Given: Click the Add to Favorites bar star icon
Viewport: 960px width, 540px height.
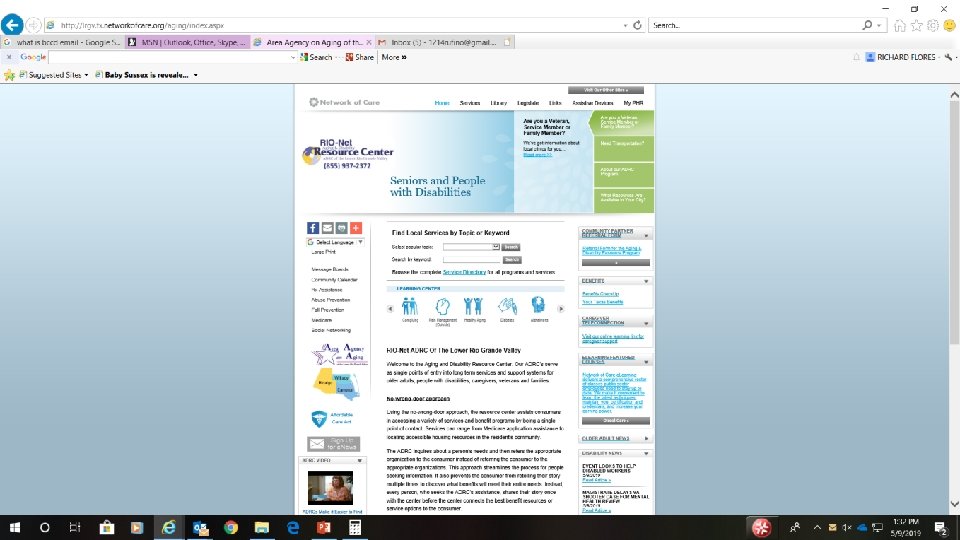Looking at the screenshot, I should point(9,75).
